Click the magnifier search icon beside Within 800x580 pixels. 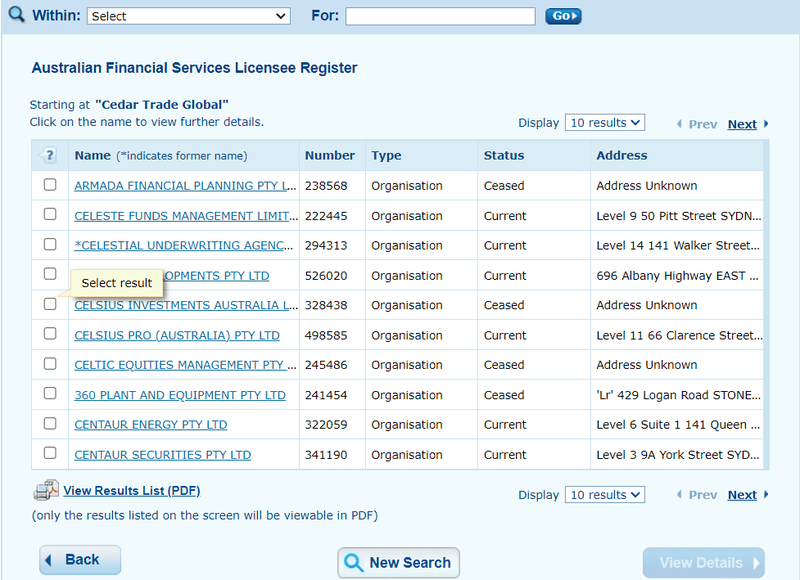click(x=16, y=14)
